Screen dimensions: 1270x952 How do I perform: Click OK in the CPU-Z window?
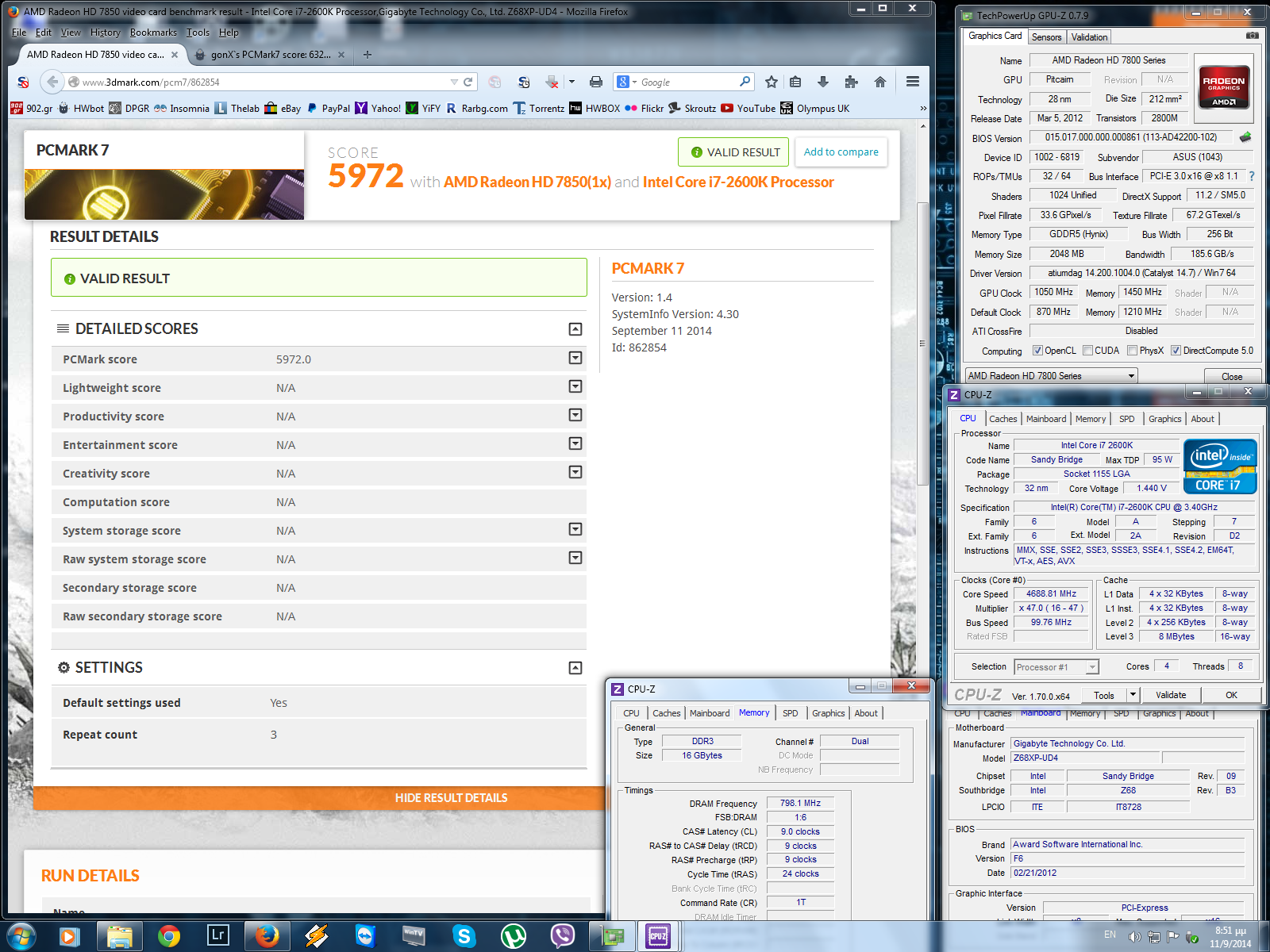pyautogui.click(x=1231, y=695)
